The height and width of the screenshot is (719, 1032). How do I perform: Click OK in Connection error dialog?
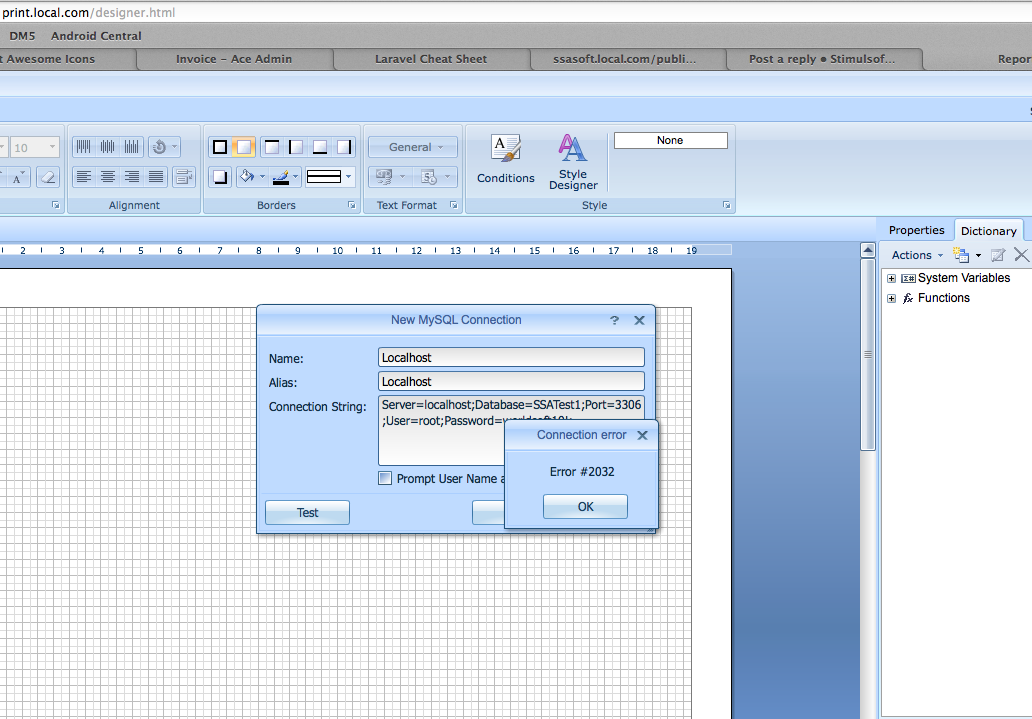tap(585, 506)
